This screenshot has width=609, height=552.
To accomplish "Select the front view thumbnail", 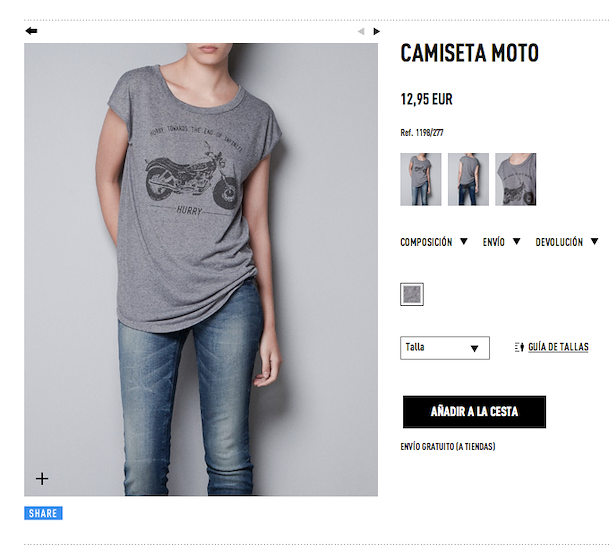I will (x=421, y=179).
